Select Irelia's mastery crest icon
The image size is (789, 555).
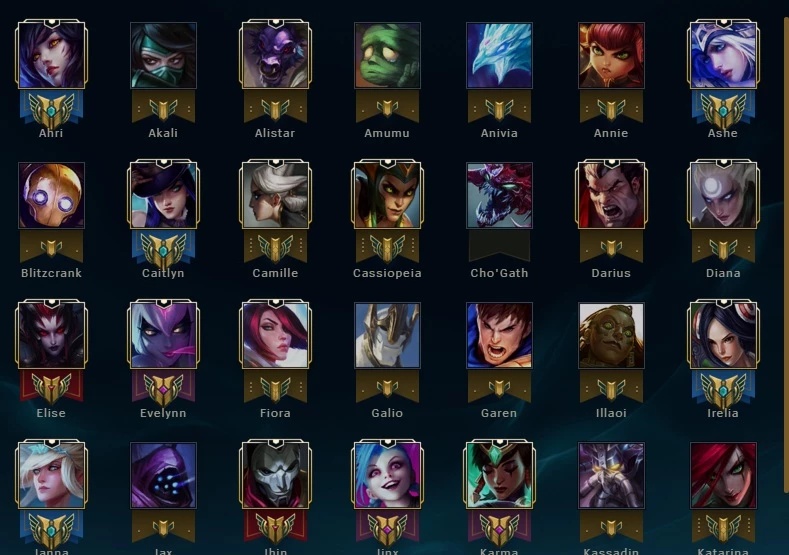click(x=723, y=389)
